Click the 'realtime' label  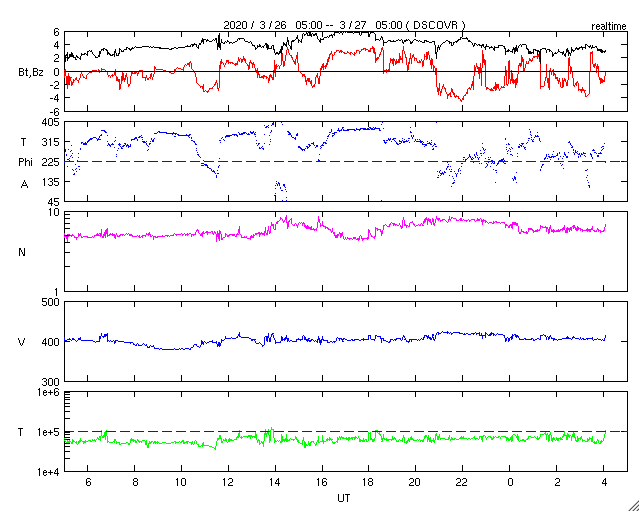click(609, 27)
